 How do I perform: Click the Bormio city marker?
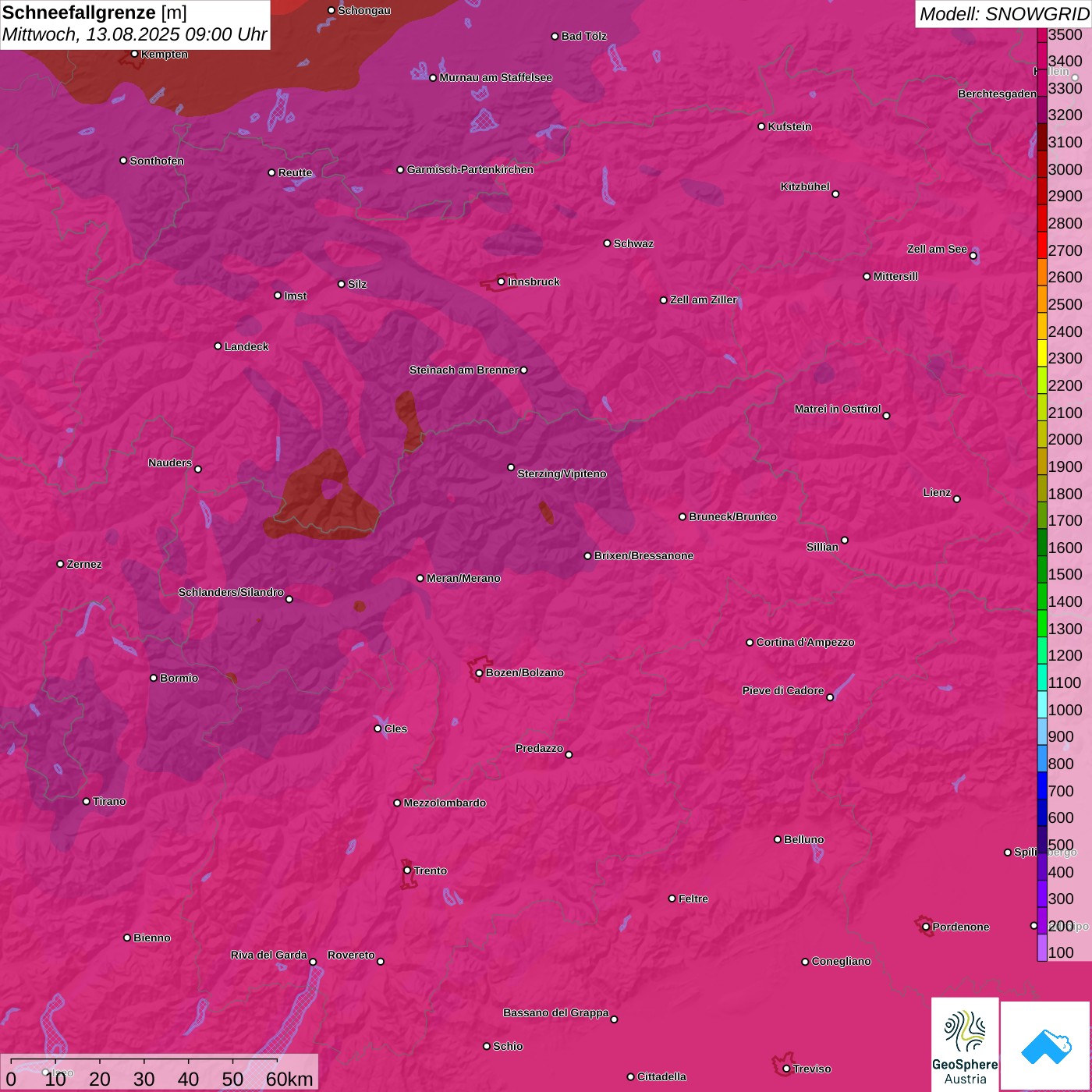[154, 678]
